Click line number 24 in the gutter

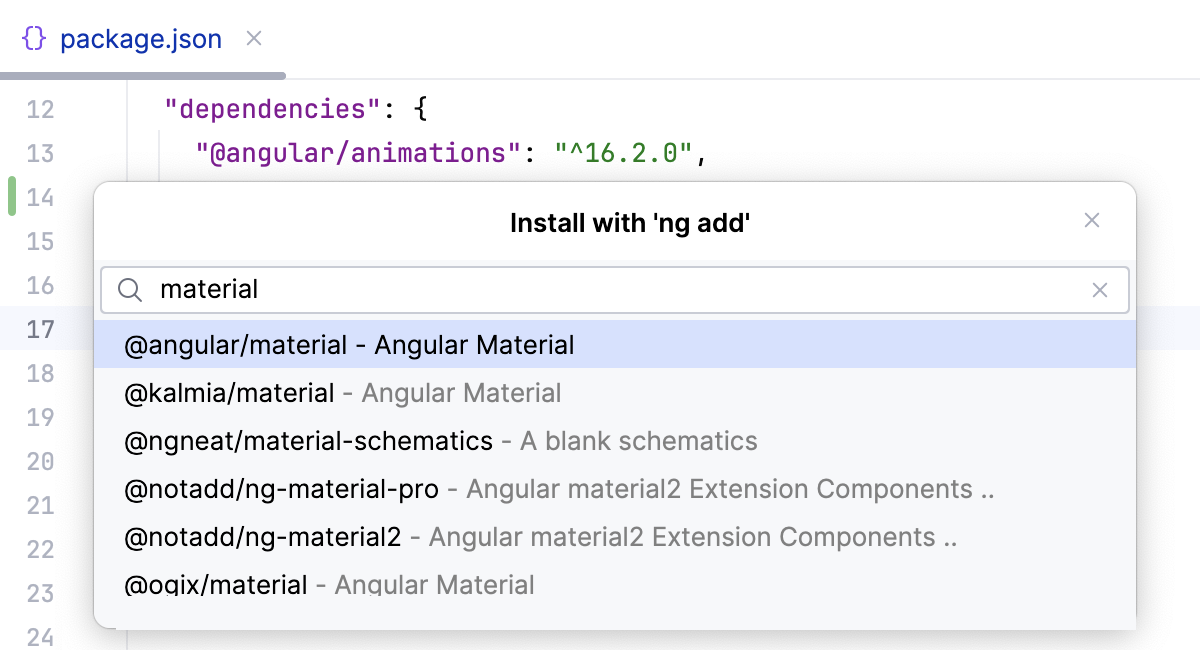[x=42, y=637]
